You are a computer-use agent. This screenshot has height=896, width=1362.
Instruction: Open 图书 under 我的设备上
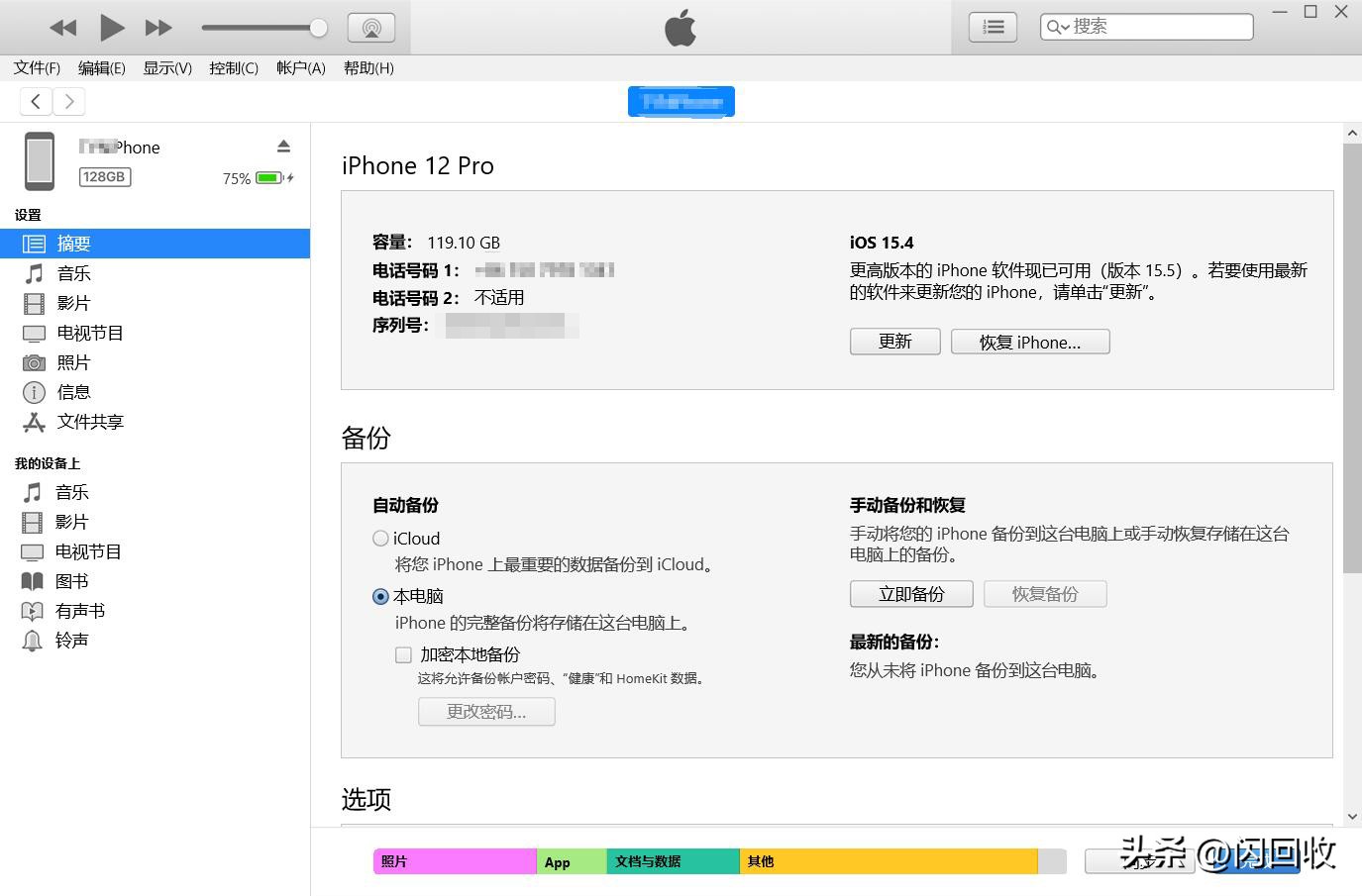point(70,580)
